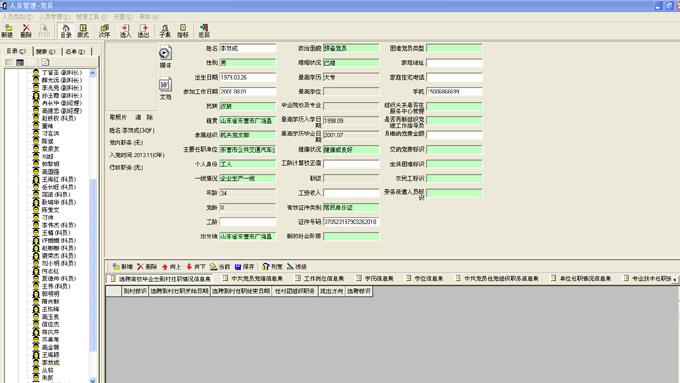The width and height of the screenshot is (680, 383).
Task: Select 李效成 in the personnel tree
Action: 50,363
